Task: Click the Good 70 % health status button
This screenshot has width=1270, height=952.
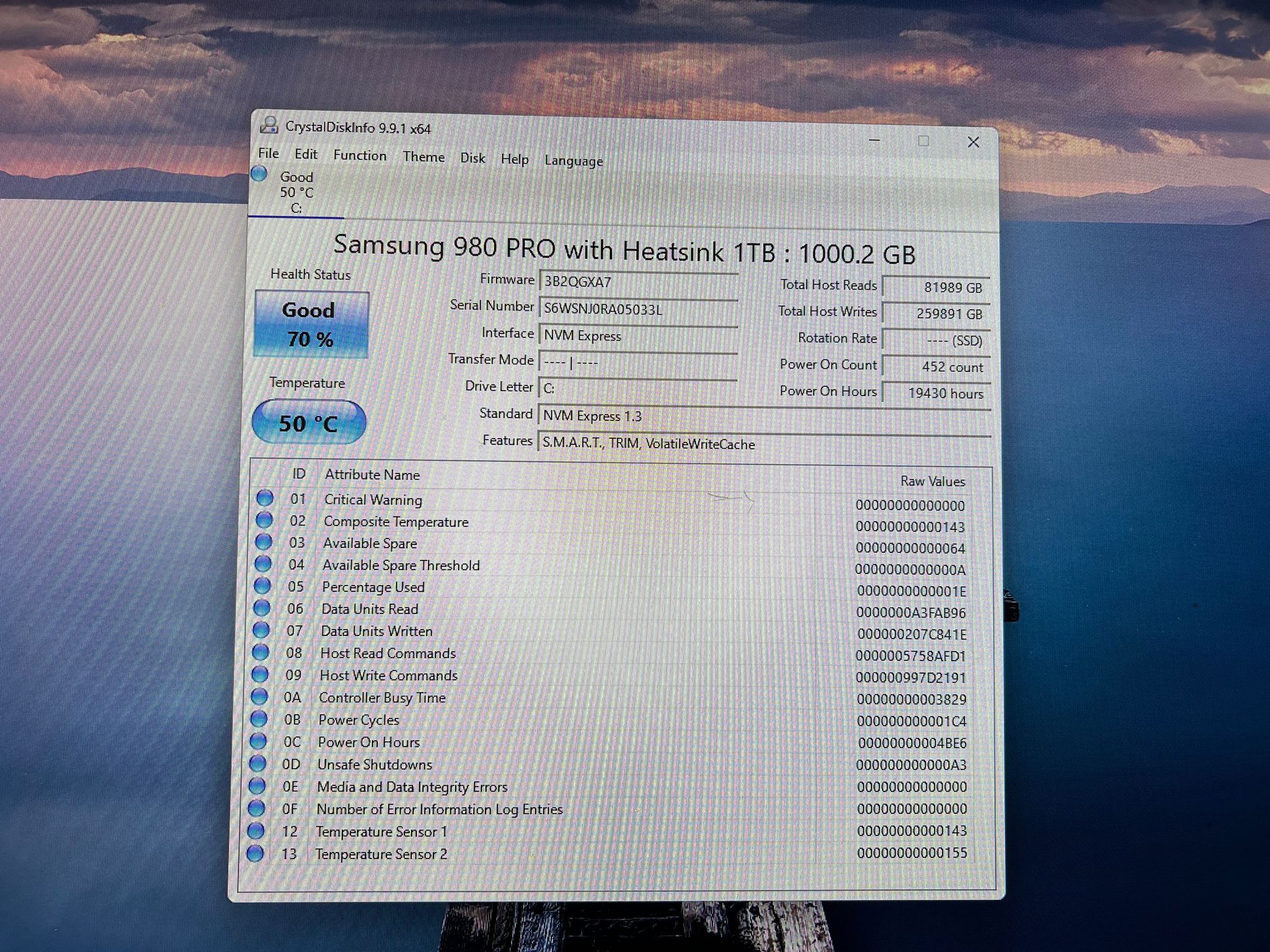Action: [311, 325]
